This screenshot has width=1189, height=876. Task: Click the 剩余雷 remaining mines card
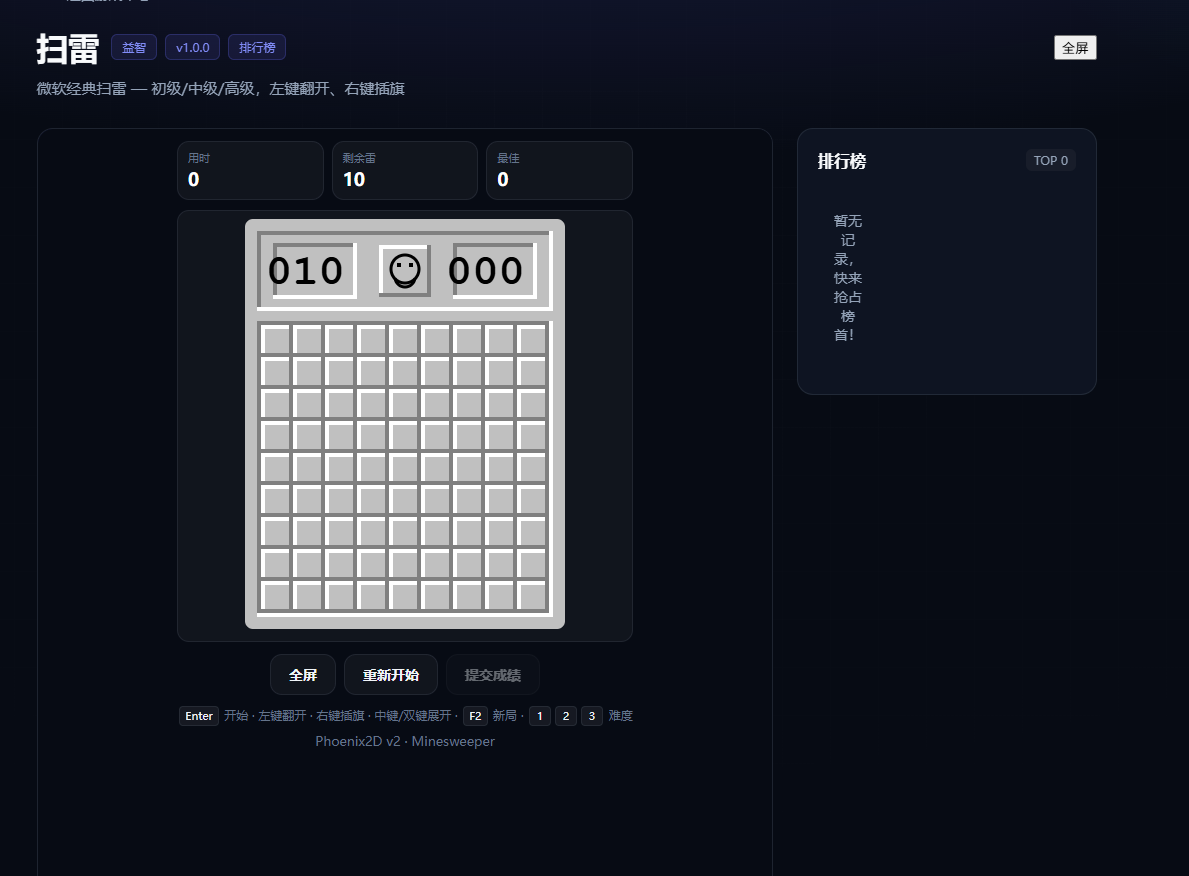click(405, 170)
